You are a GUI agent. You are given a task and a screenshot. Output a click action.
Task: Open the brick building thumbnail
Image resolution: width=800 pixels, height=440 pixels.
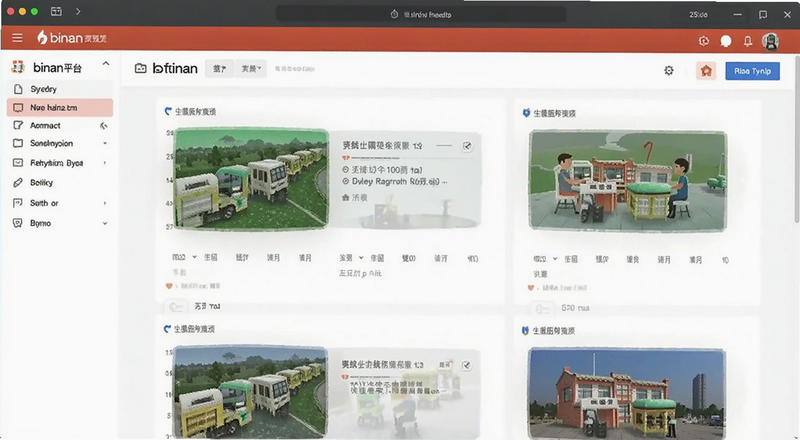[627, 394]
